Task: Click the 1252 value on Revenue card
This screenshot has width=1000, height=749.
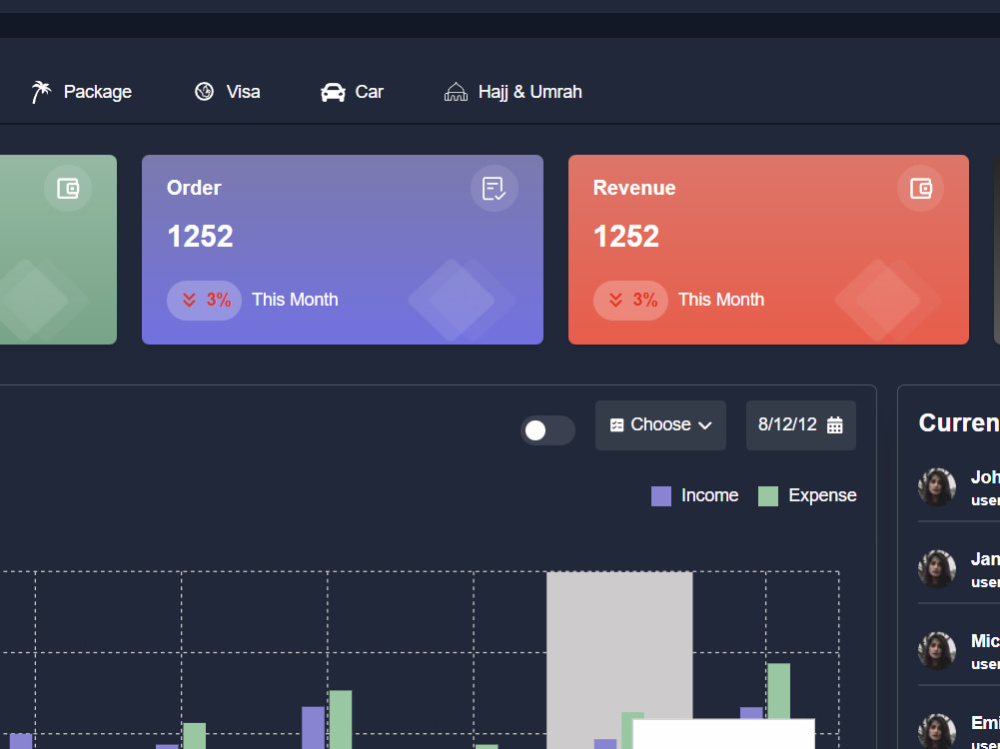Action: [626, 237]
